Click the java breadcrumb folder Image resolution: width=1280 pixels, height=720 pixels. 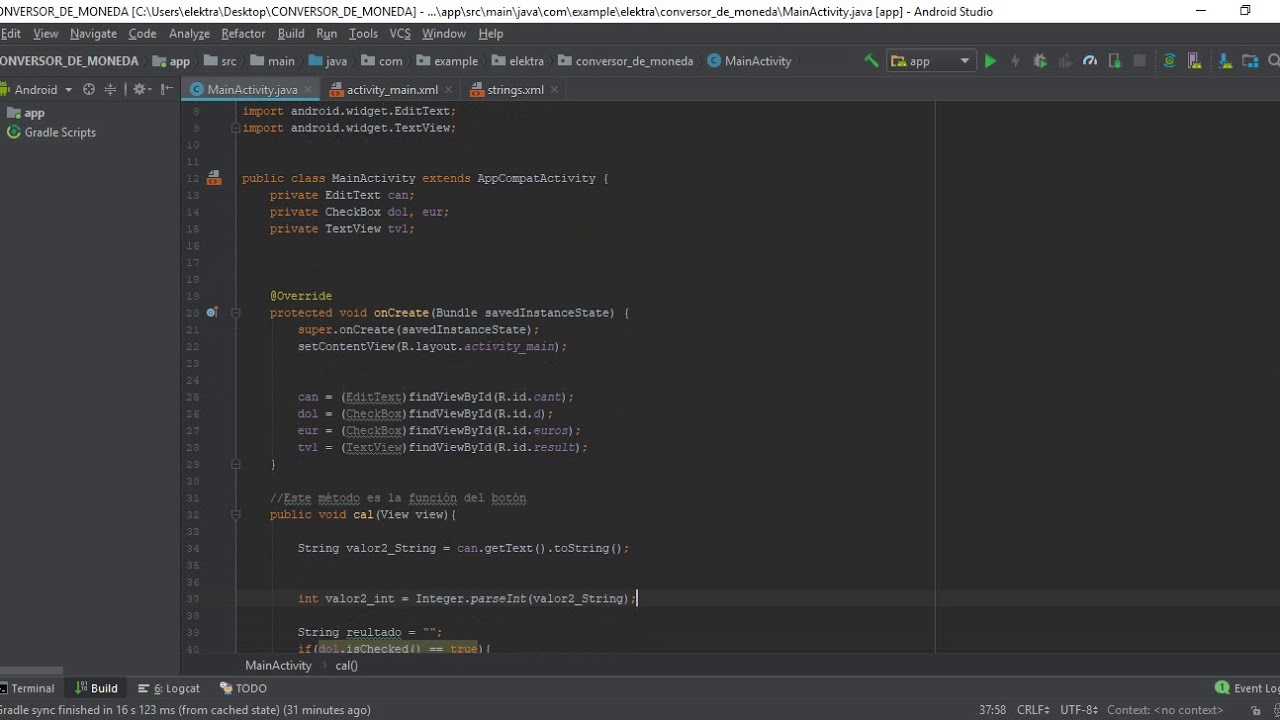point(327,61)
